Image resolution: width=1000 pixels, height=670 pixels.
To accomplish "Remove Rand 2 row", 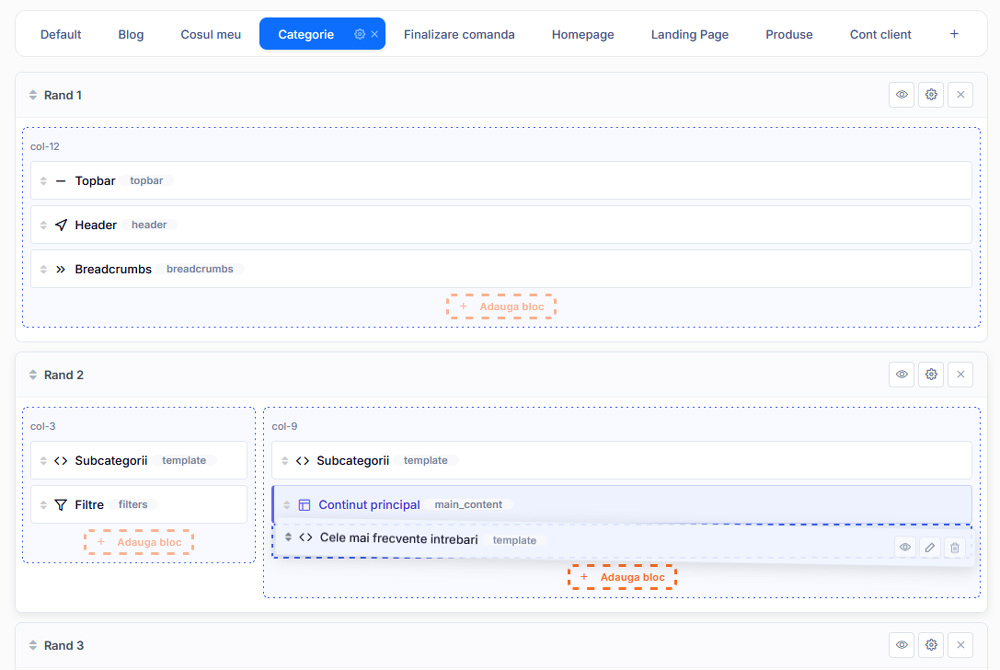I will pyautogui.click(x=960, y=374).
